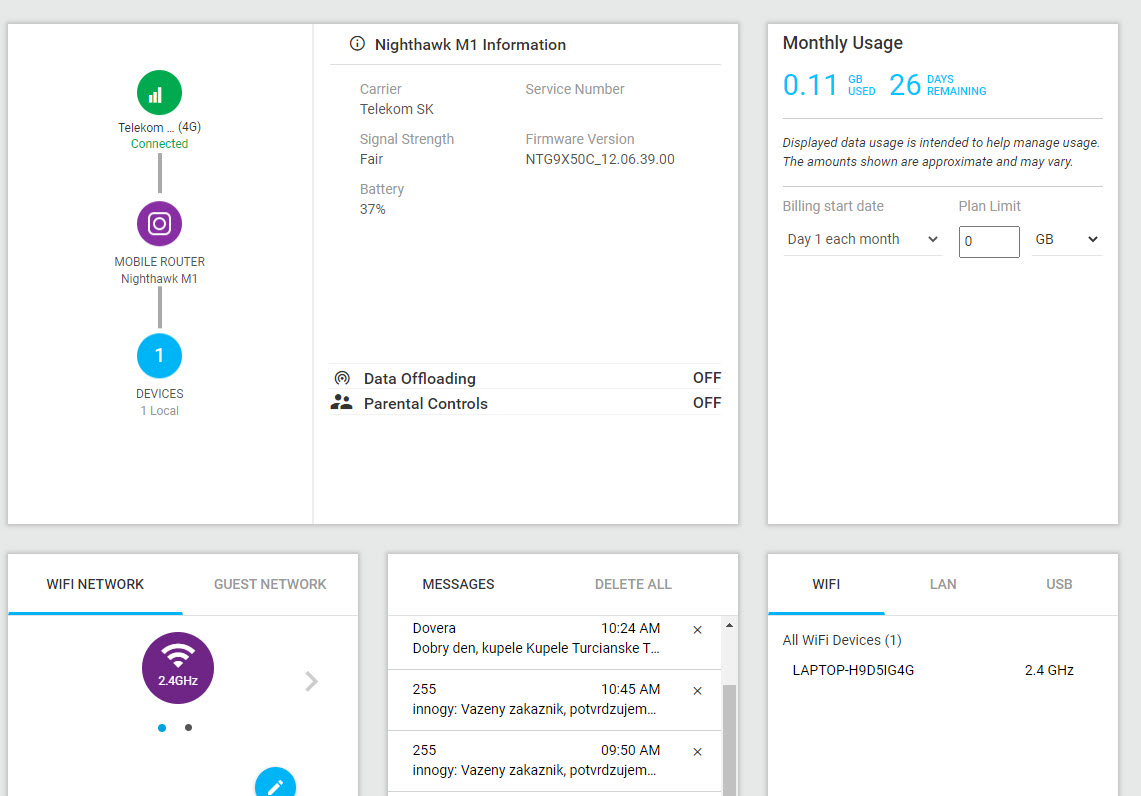Click the Plan Limit input field
This screenshot has height=796, width=1141.
988,241
